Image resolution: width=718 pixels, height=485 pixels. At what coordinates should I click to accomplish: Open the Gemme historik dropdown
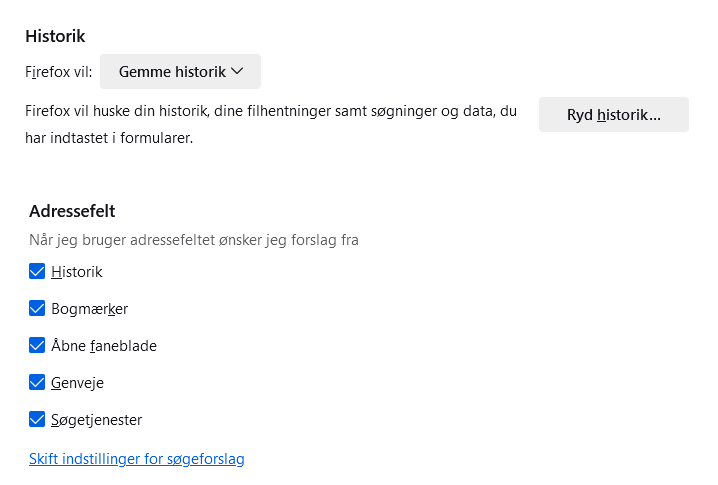180,71
